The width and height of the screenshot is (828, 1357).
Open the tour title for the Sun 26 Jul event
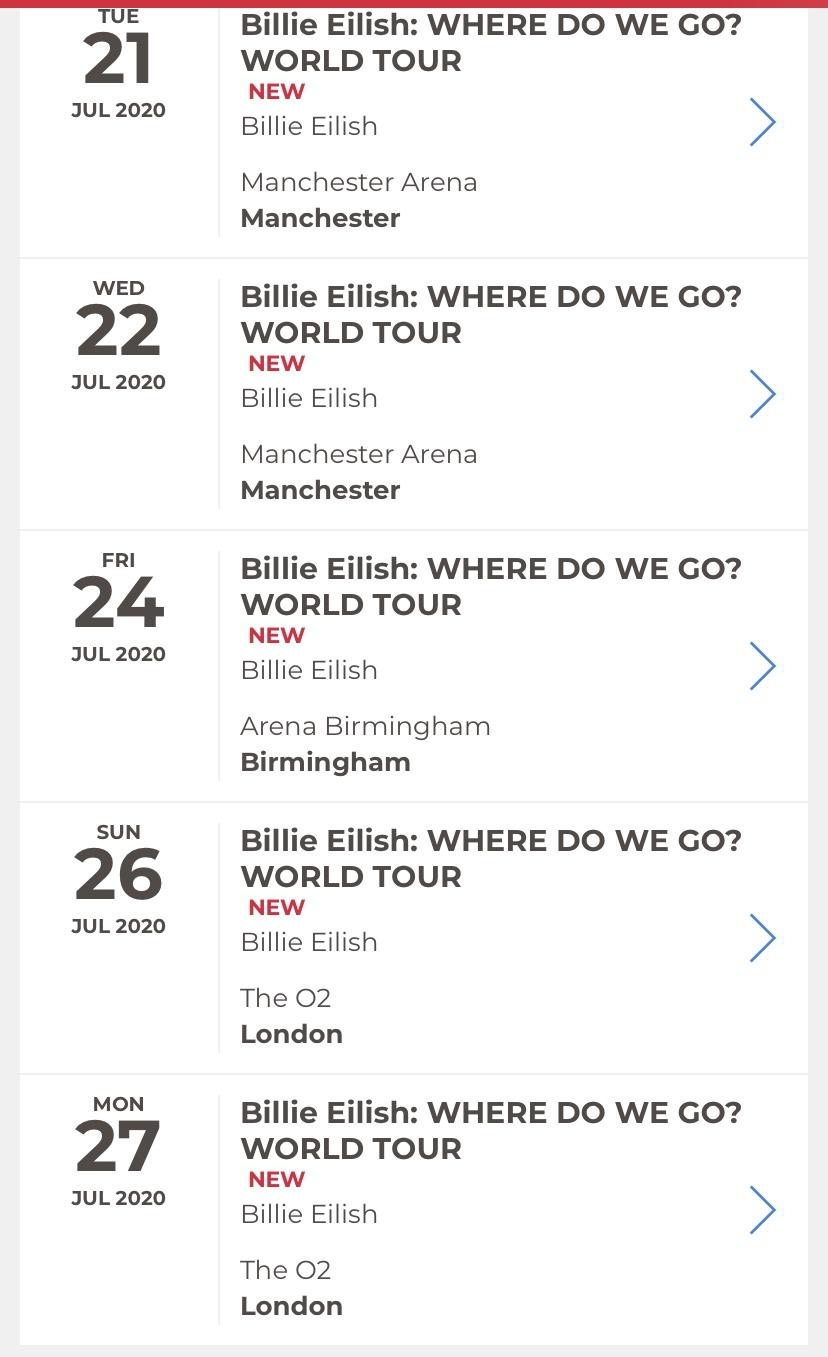point(491,858)
